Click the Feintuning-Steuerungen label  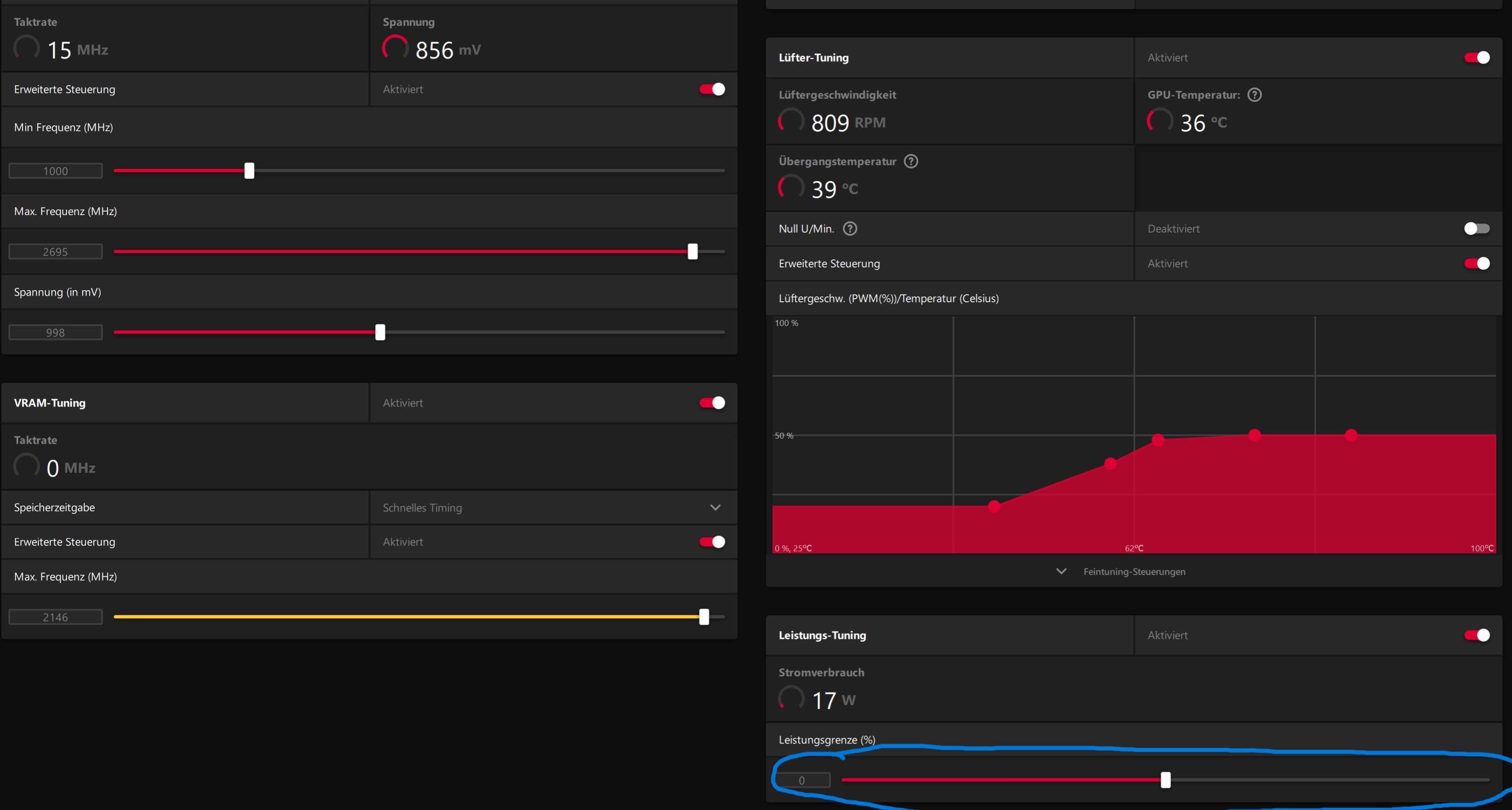point(1134,572)
